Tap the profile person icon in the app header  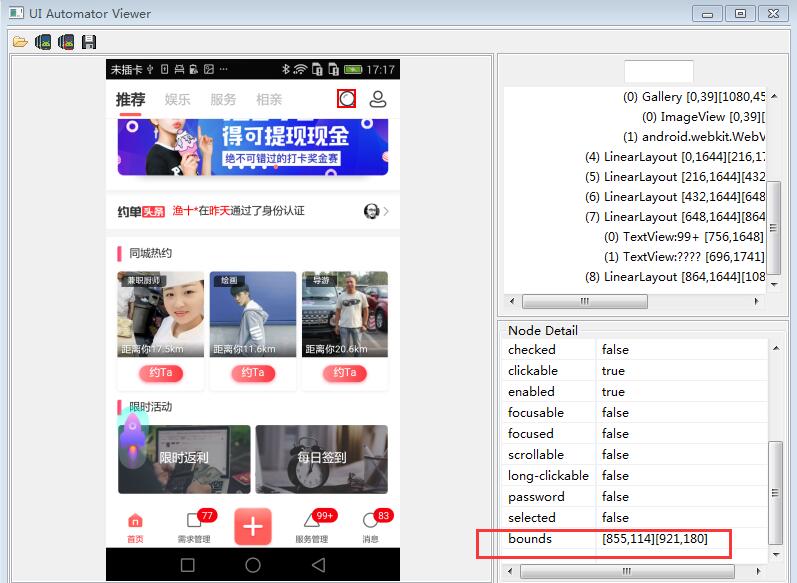[x=378, y=99]
